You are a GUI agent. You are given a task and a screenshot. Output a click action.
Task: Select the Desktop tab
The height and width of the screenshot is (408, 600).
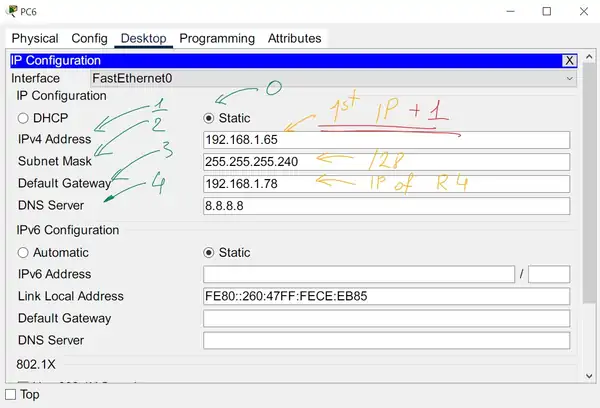[144, 38]
